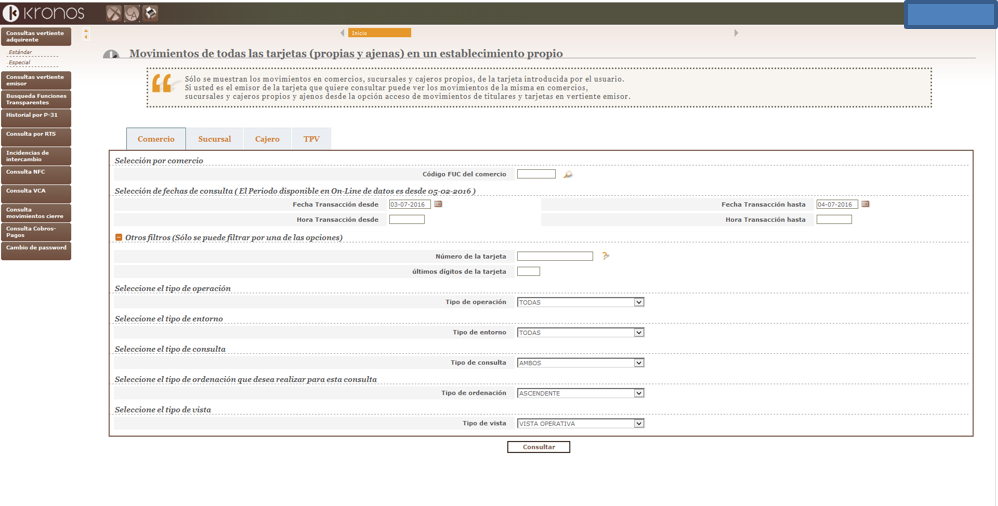Click the Consultar button
Screen dimensions: 998x506
[x=538, y=447]
